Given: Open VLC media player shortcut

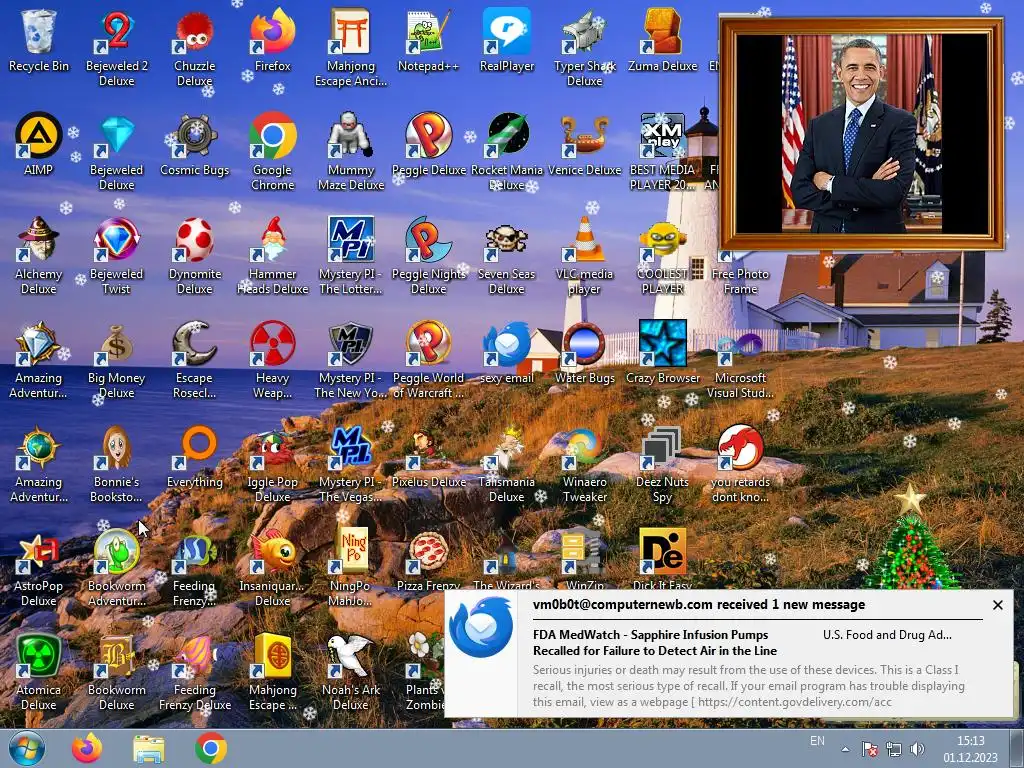Looking at the screenshot, I should coord(584,255).
